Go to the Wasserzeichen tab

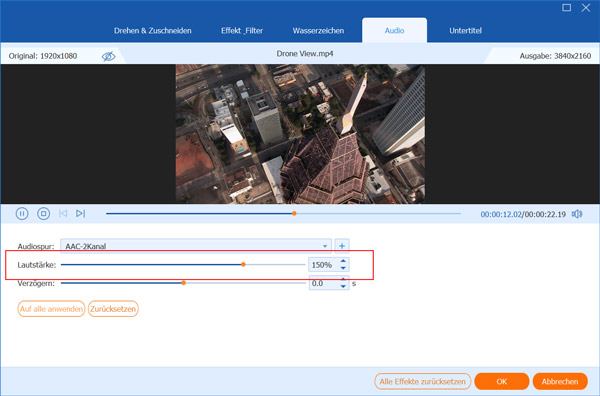(318, 31)
